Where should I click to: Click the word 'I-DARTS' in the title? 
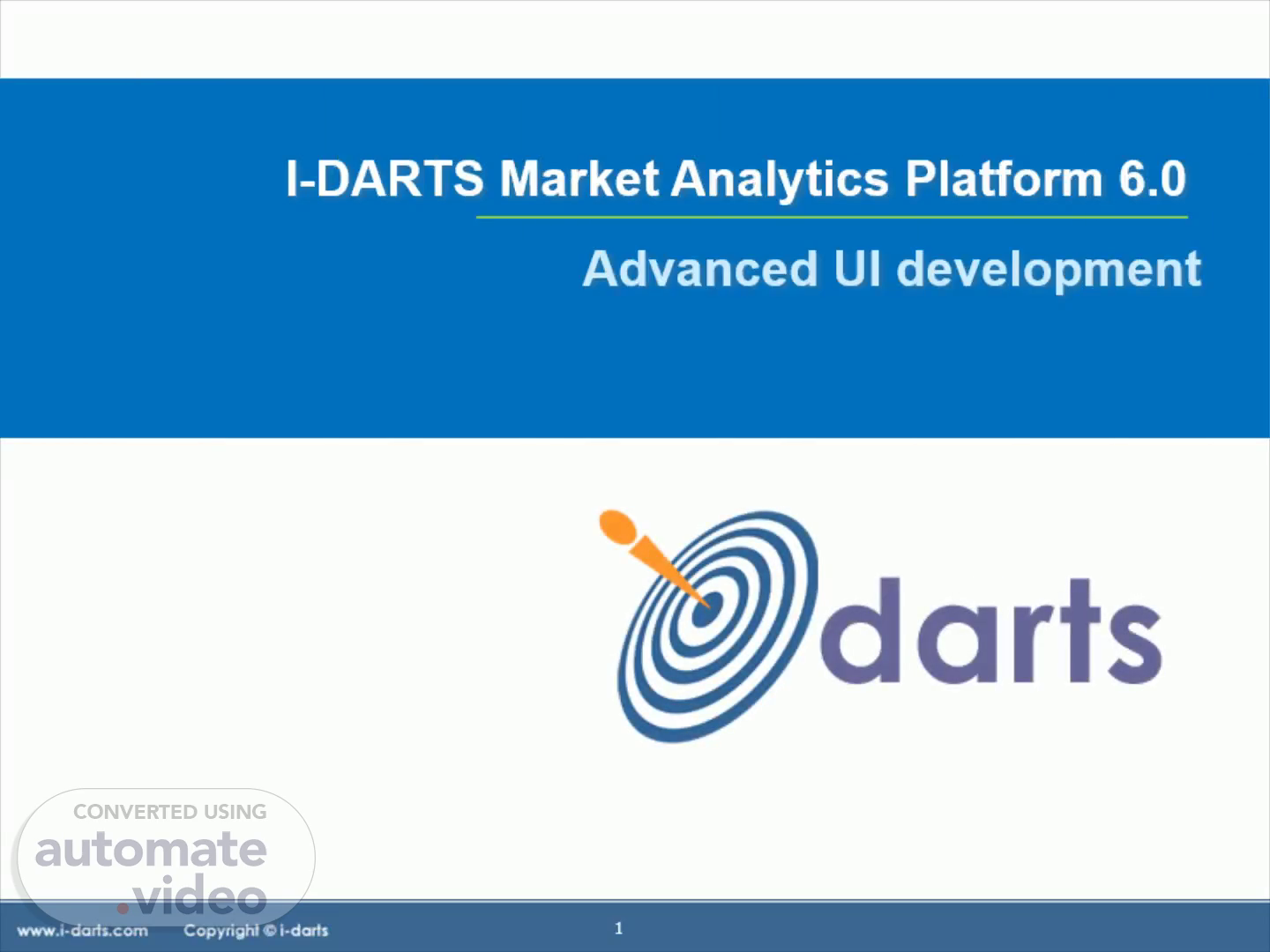[385, 179]
